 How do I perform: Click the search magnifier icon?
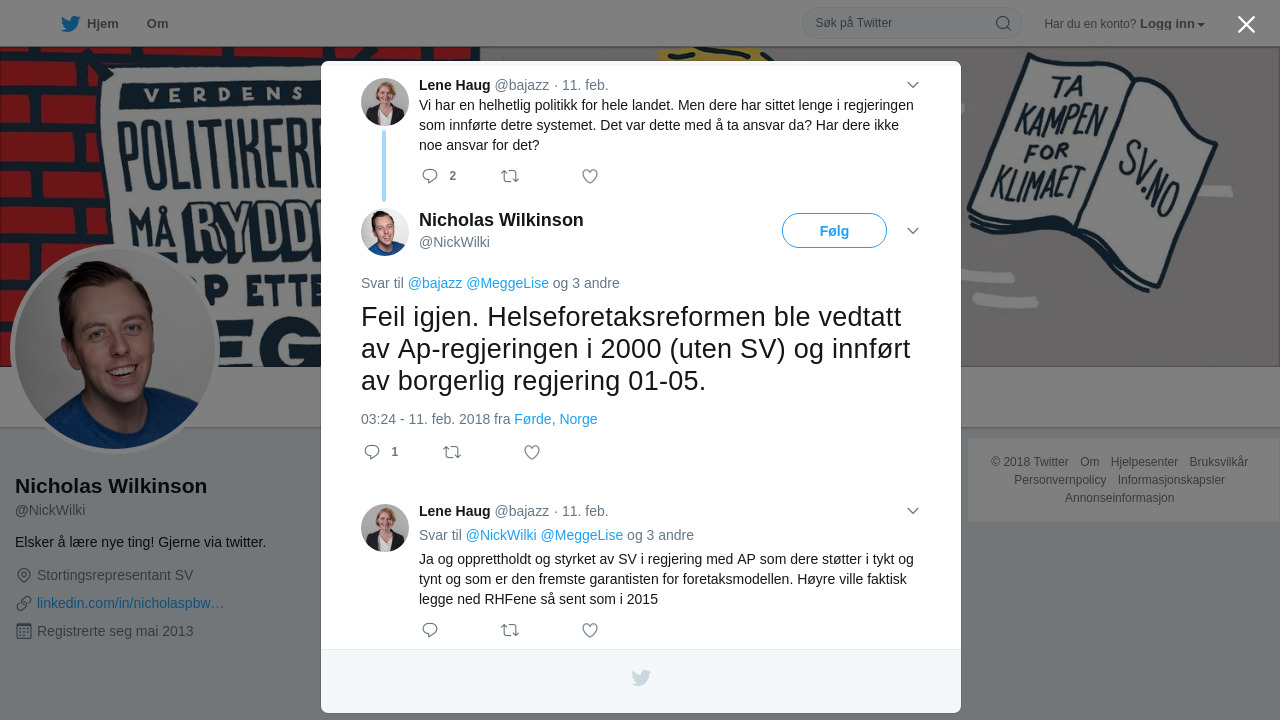coord(1003,23)
